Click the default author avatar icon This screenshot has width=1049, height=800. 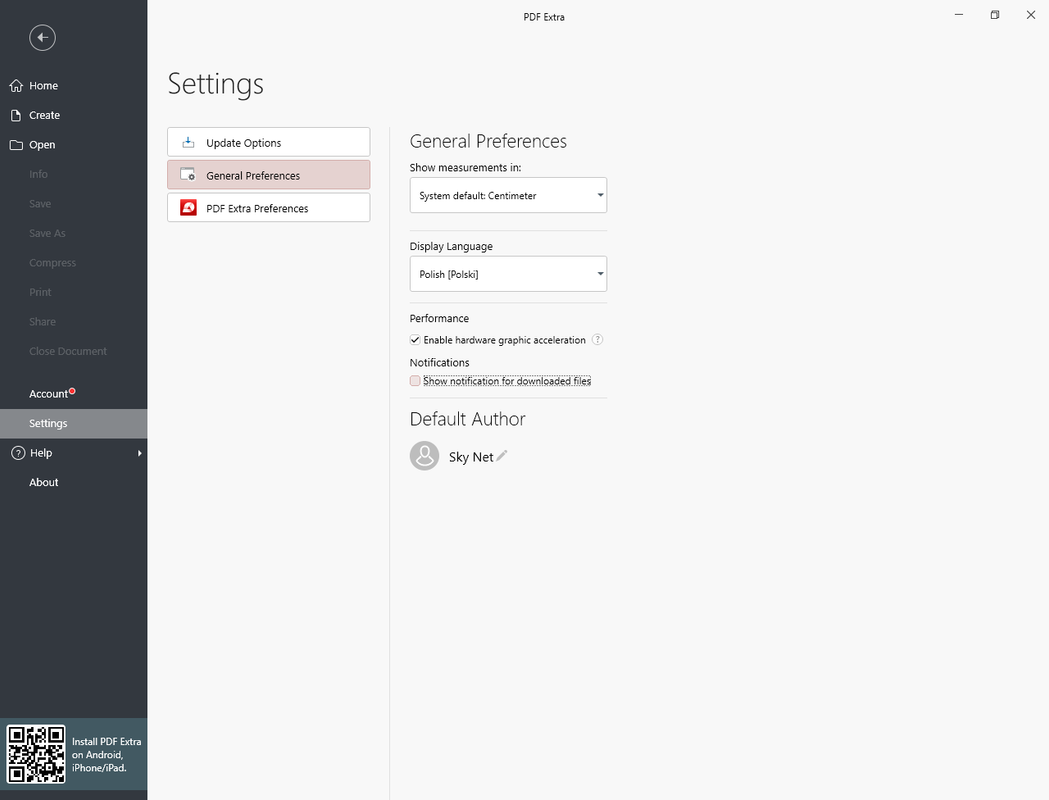tap(424, 456)
